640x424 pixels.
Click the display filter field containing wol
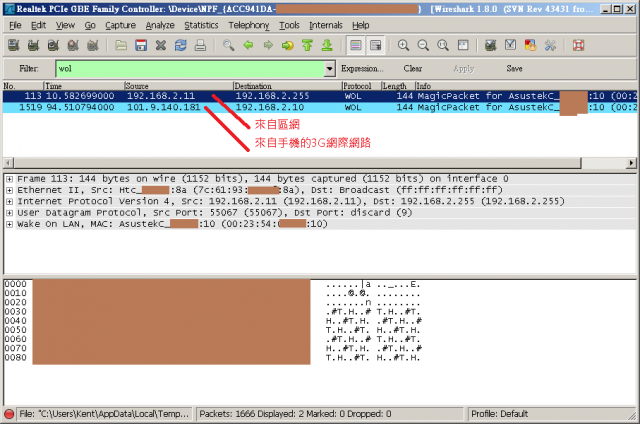tap(190, 69)
